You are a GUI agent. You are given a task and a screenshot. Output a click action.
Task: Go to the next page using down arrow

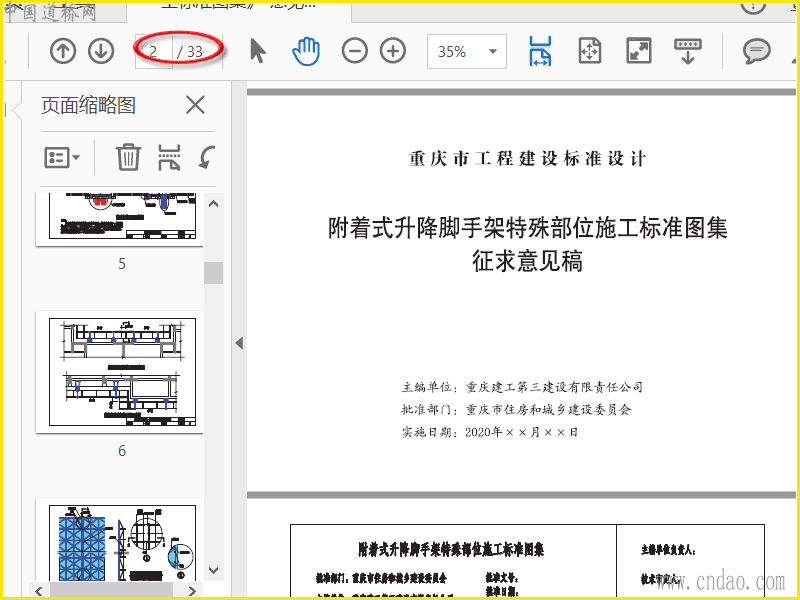point(101,51)
